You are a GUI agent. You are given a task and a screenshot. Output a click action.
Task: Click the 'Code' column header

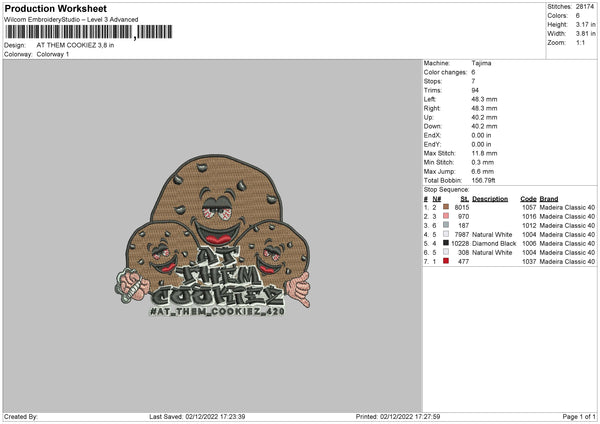528,199
